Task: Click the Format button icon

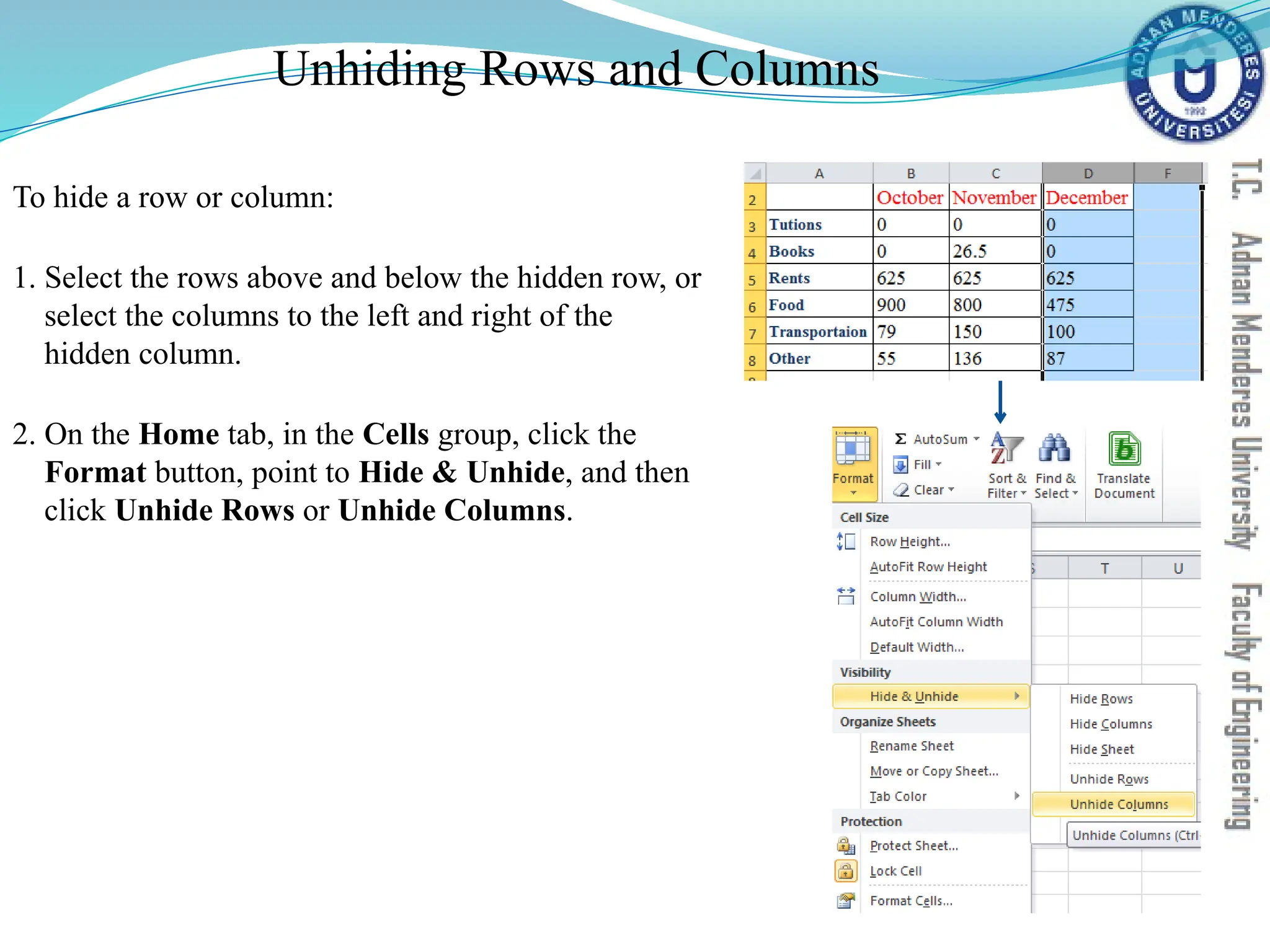Action: click(x=853, y=449)
